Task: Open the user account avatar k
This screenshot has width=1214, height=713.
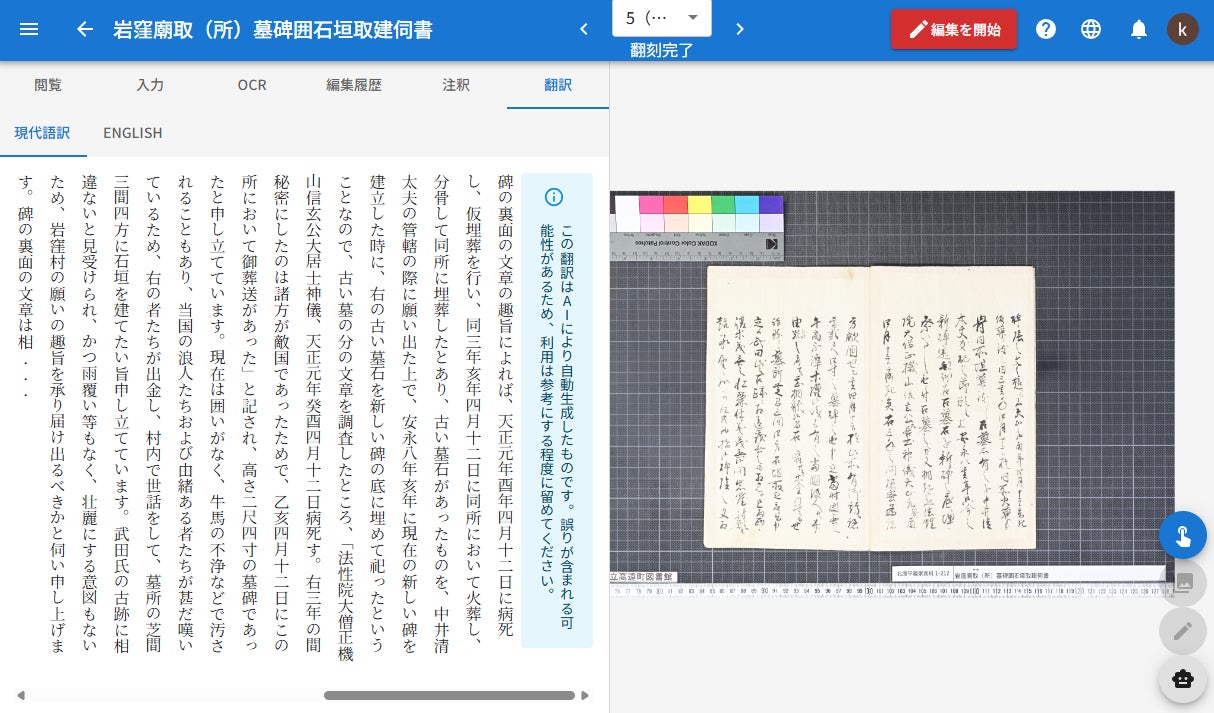Action: coord(1183,29)
